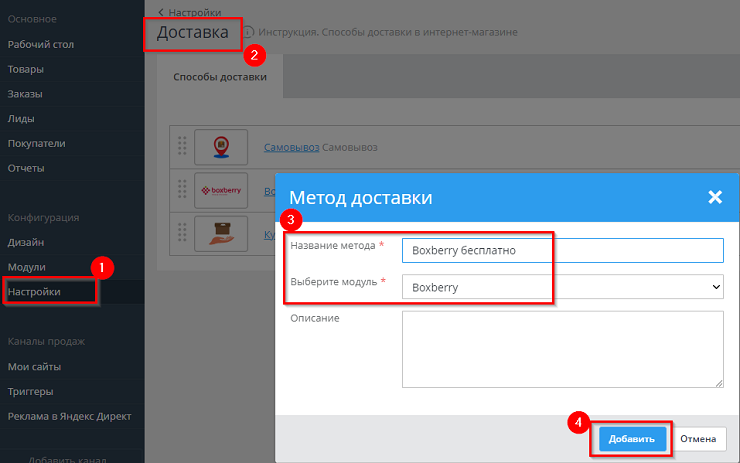Click the Метод доставки dialog title
The image size is (740, 463).
pos(361,198)
